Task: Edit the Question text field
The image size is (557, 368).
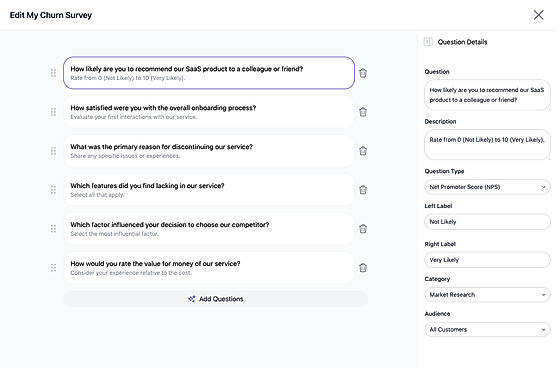Action: tap(487, 95)
